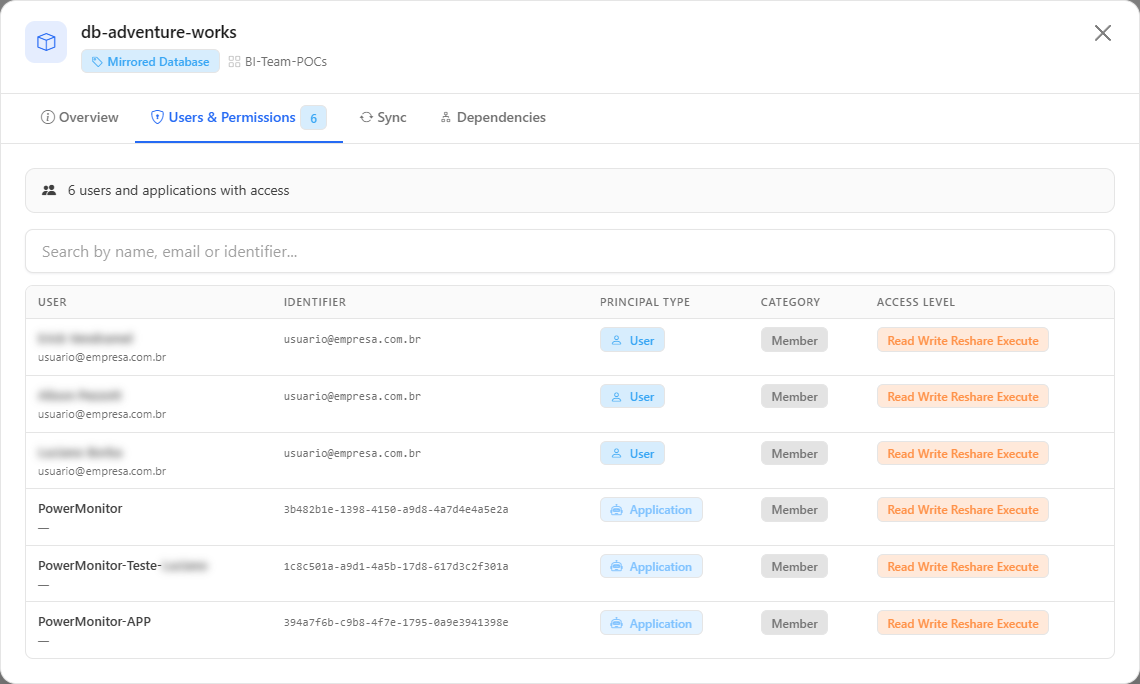Click the robot icon in PowerMonitor-Teste's Application badge
Image resolution: width=1140 pixels, height=684 pixels.
[x=617, y=567]
